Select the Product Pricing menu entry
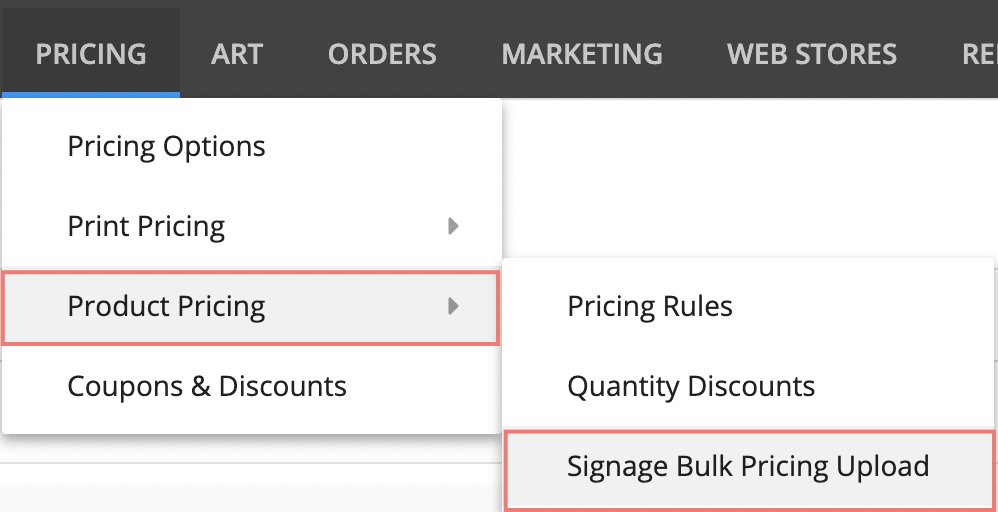This screenshot has height=512, width=998. pyautogui.click(x=251, y=307)
